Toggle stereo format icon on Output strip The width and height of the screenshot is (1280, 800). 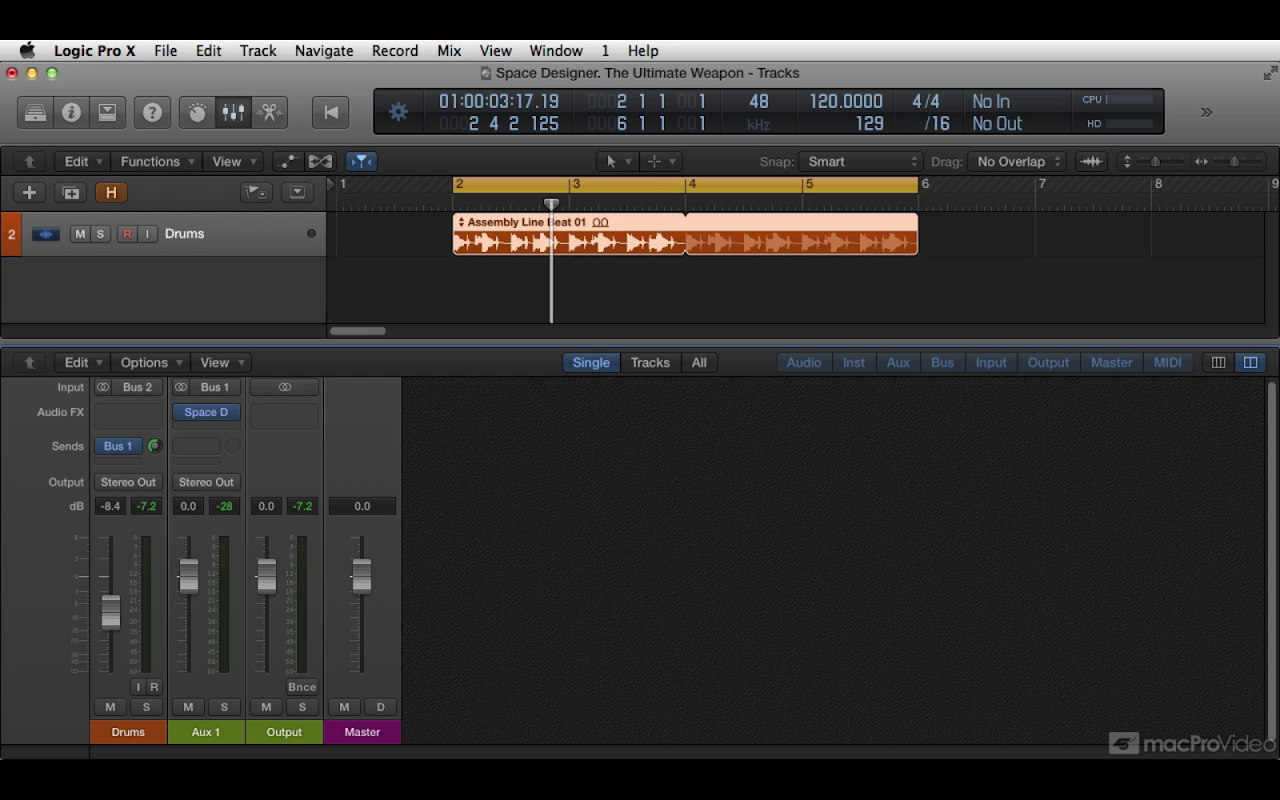[x=285, y=387]
